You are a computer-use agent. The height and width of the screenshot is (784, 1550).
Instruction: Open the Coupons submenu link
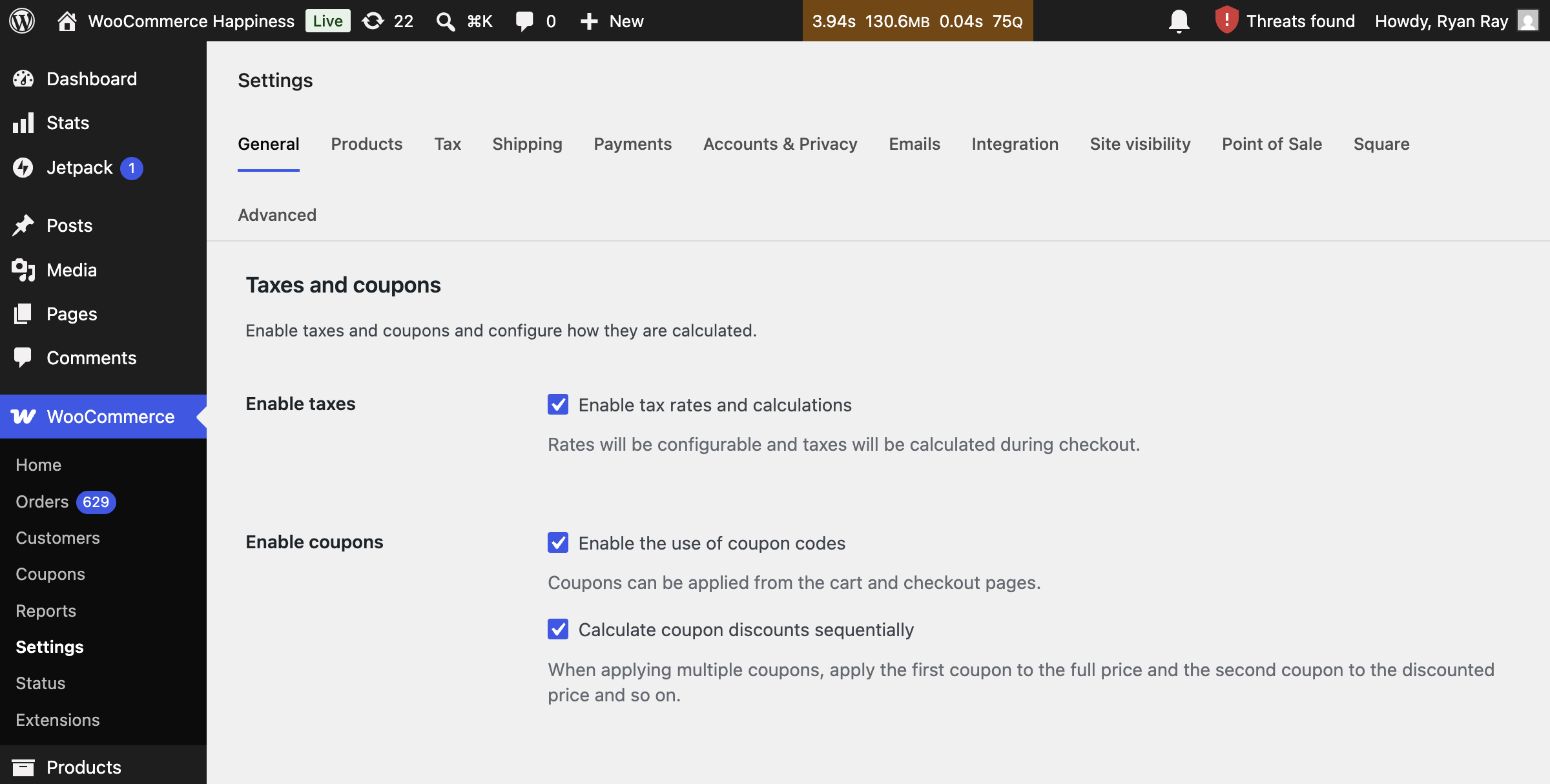tap(50, 574)
